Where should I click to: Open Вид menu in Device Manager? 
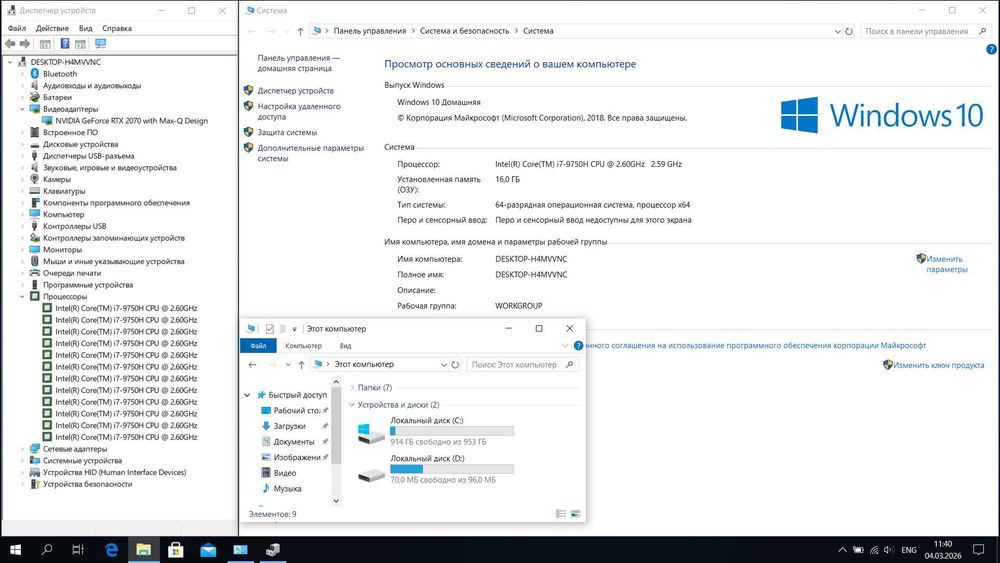pyautogui.click(x=85, y=28)
